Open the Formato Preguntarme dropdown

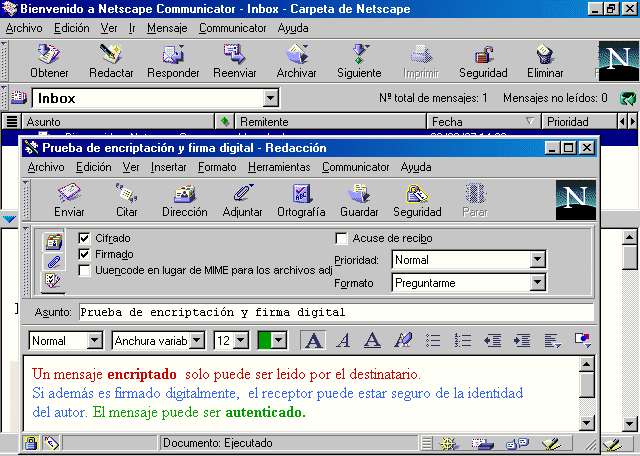pos(538,282)
